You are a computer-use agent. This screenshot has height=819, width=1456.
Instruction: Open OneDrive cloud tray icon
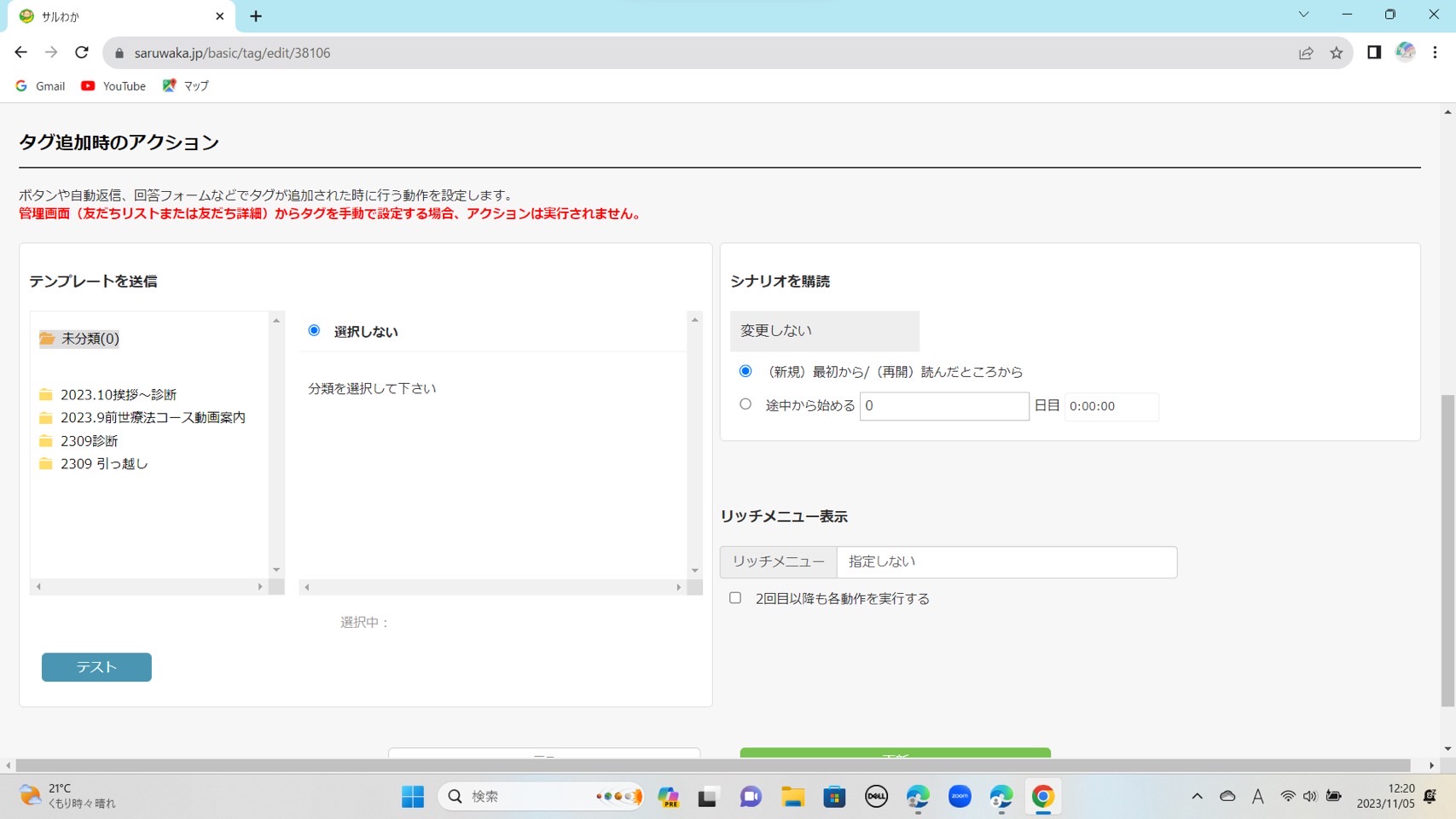click(x=1227, y=796)
